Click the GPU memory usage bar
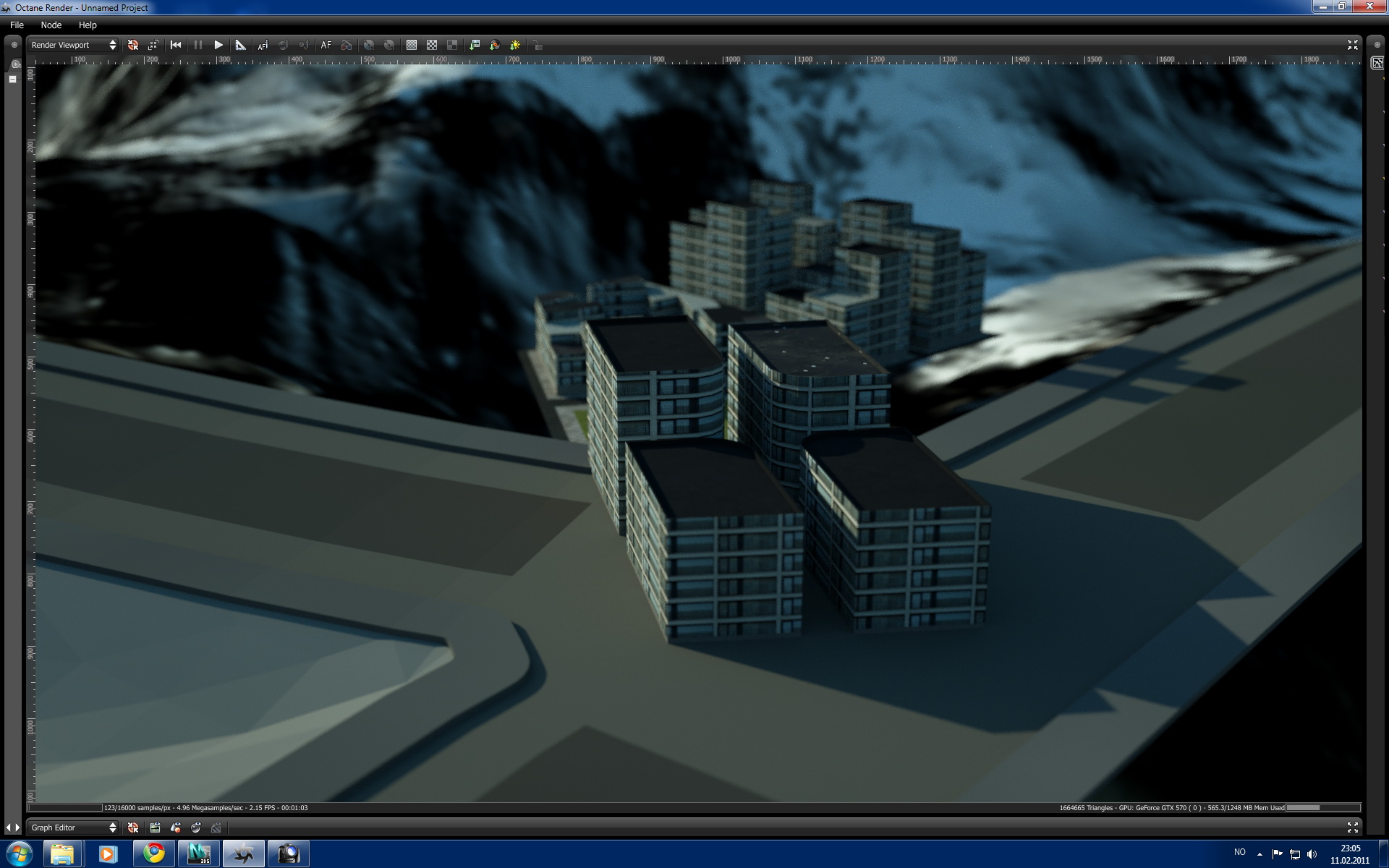Screen dimensions: 1389x868 tap(1322, 808)
